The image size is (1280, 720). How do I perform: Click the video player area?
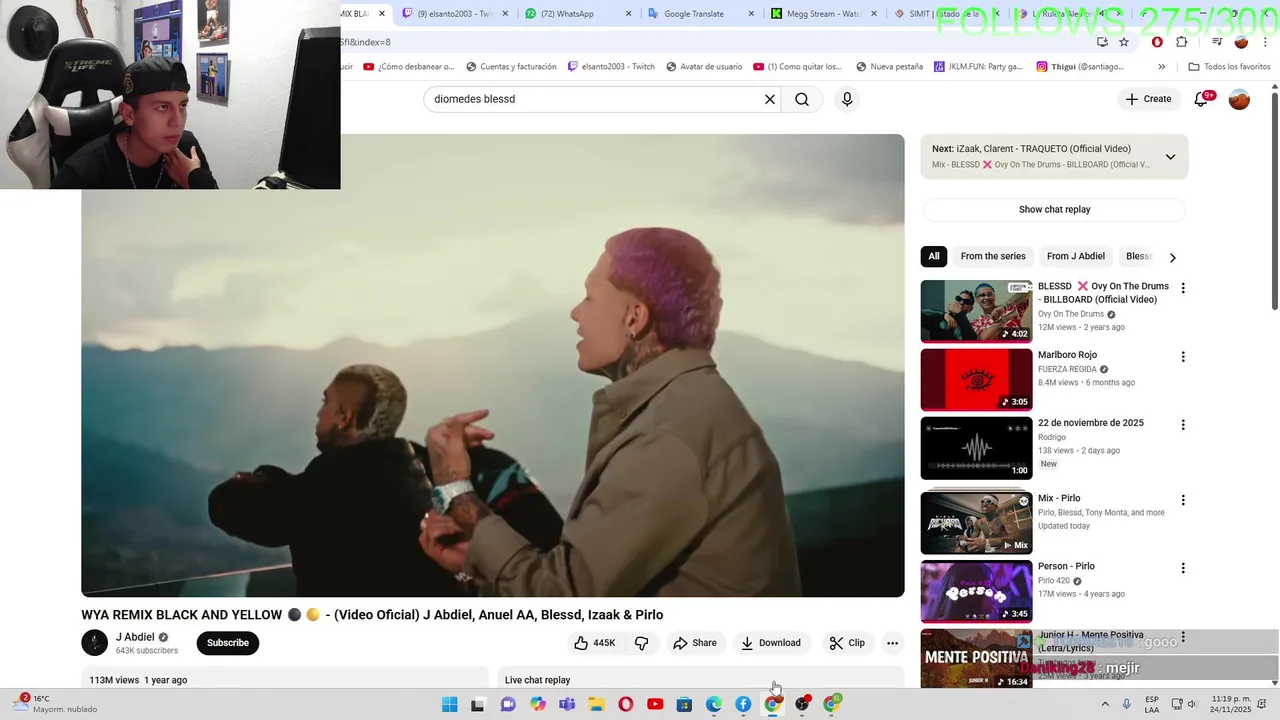pyautogui.click(x=493, y=366)
